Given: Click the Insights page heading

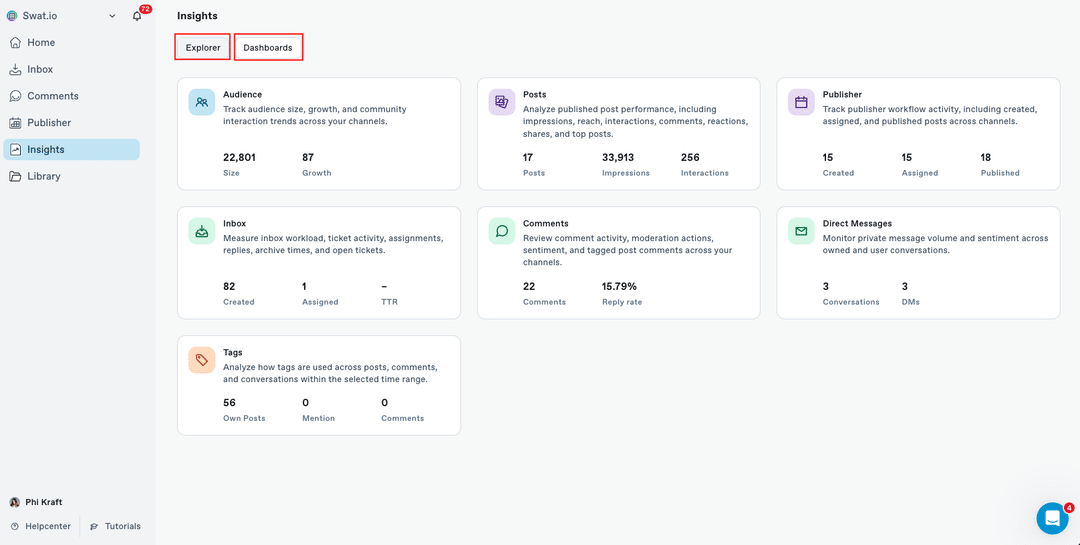Looking at the screenshot, I should (196, 15).
